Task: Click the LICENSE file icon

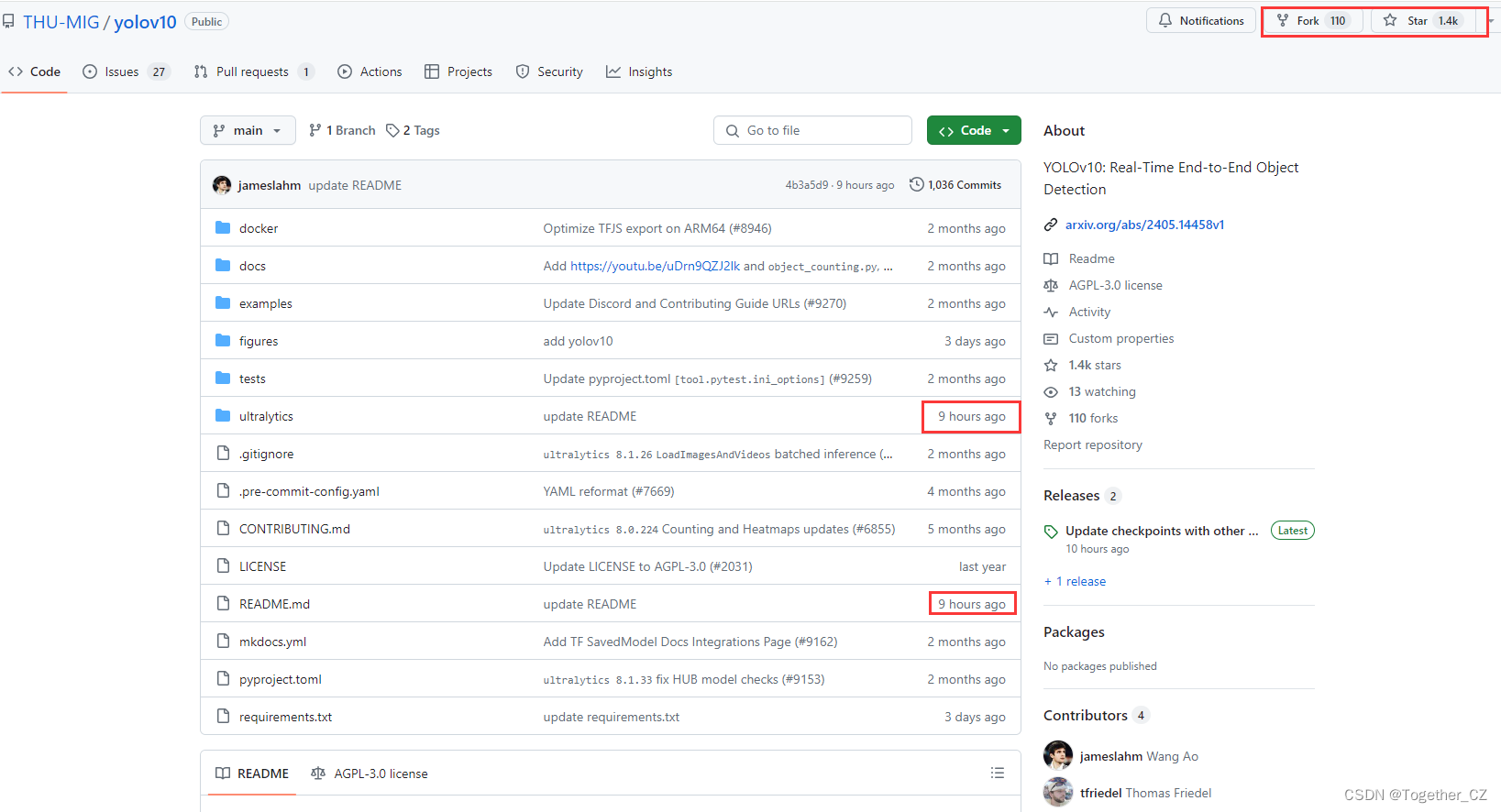Action: click(x=223, y=565)
